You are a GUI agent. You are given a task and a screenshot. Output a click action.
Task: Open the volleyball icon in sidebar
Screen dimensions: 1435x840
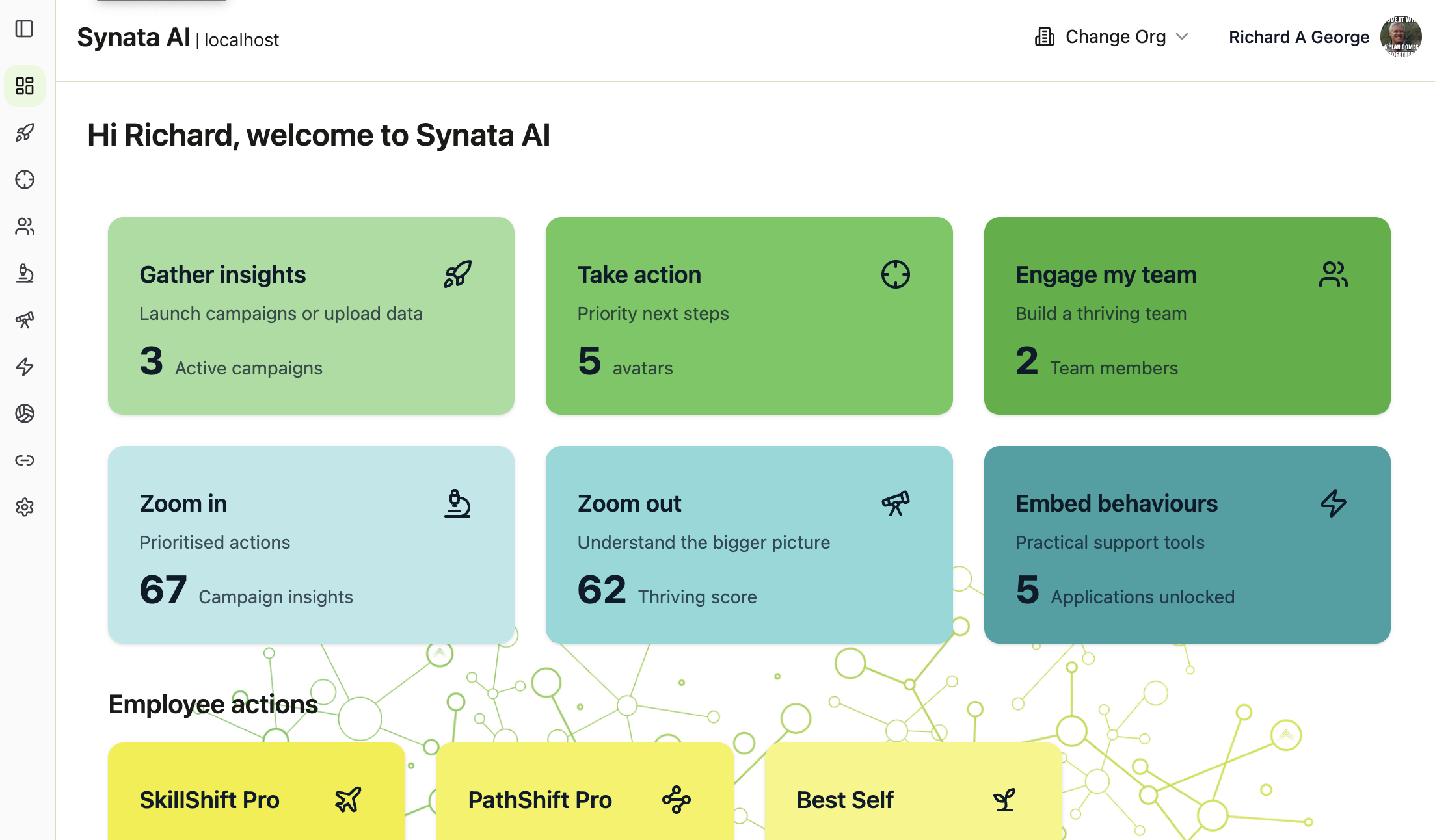25,413
